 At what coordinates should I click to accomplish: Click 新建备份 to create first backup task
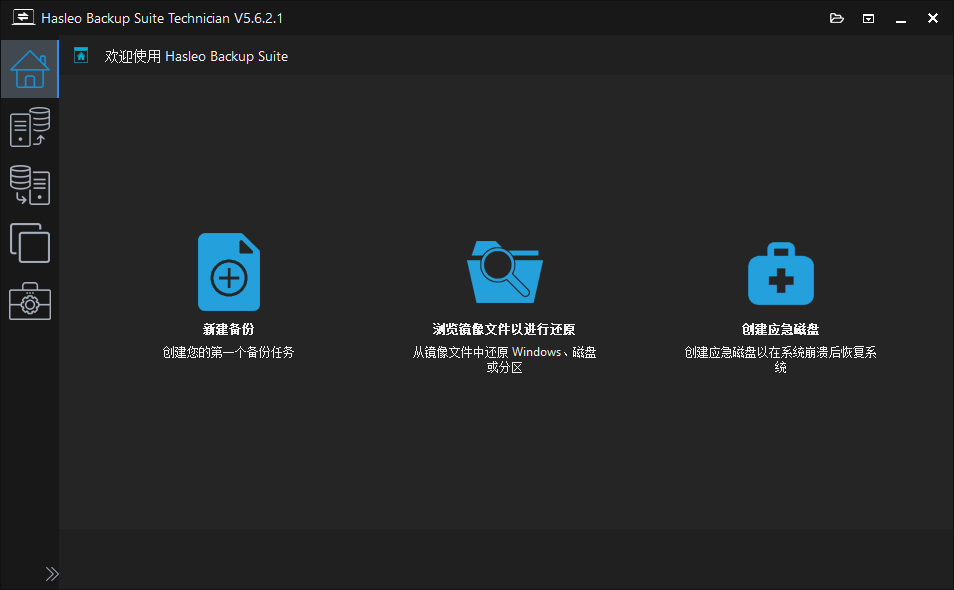tap(229, 332)
